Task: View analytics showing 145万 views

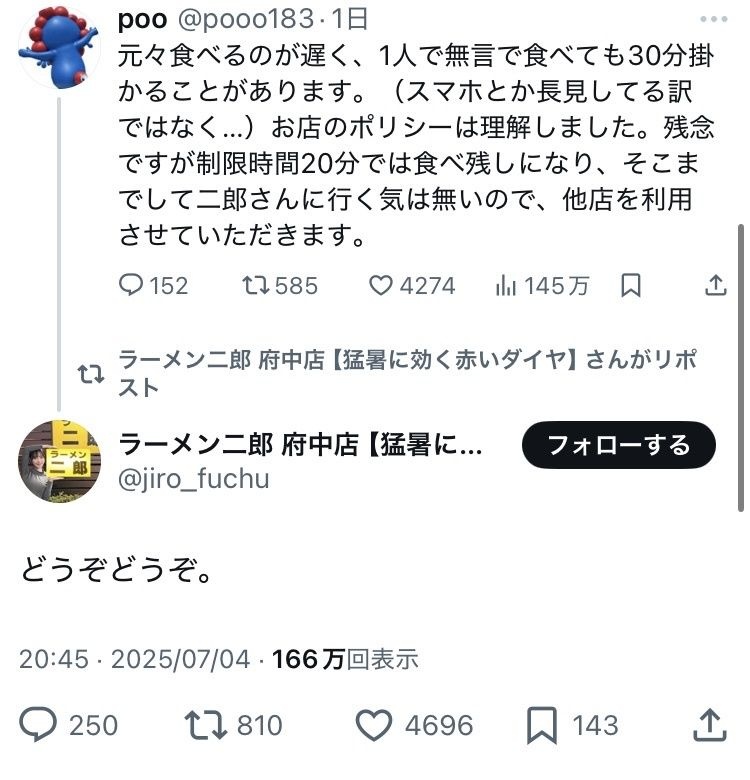Action: tap(506, 286)
